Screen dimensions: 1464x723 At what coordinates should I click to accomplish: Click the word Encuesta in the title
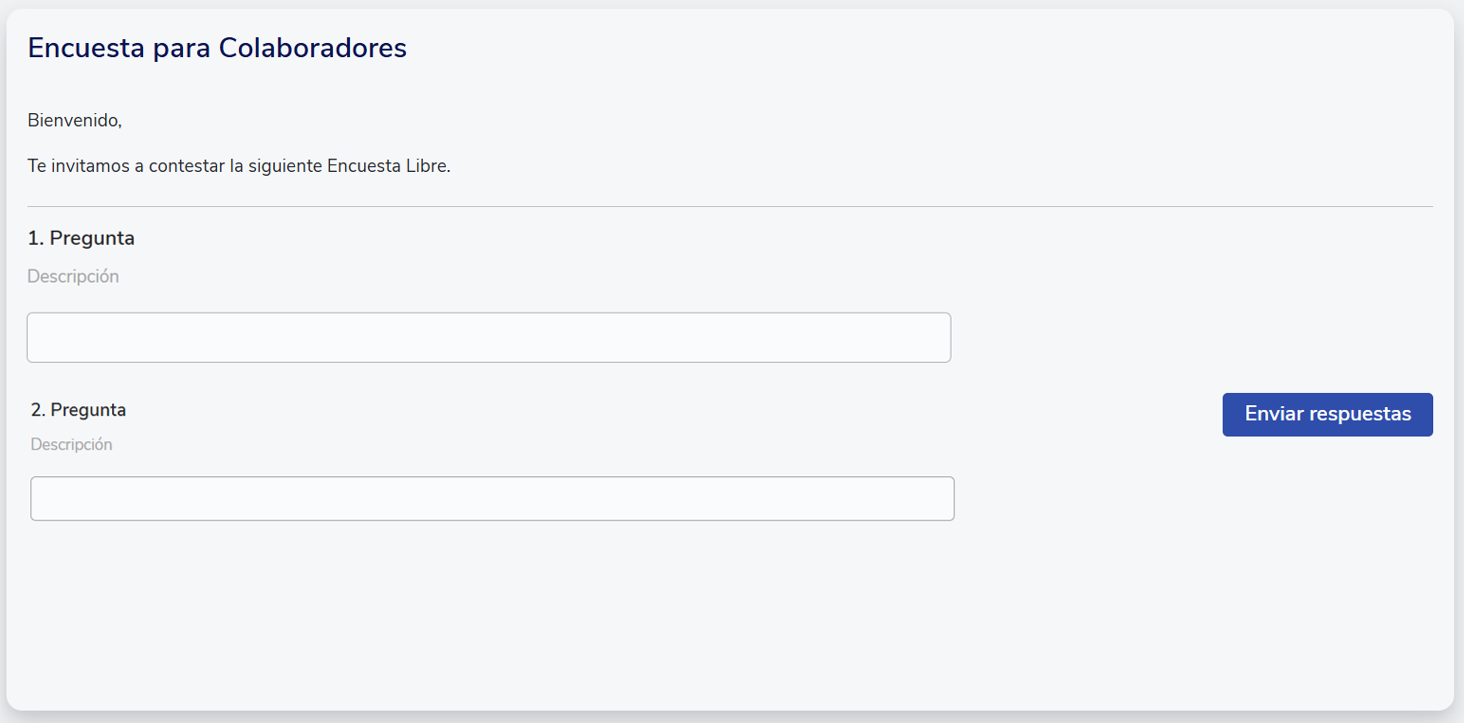click(87, 48)
